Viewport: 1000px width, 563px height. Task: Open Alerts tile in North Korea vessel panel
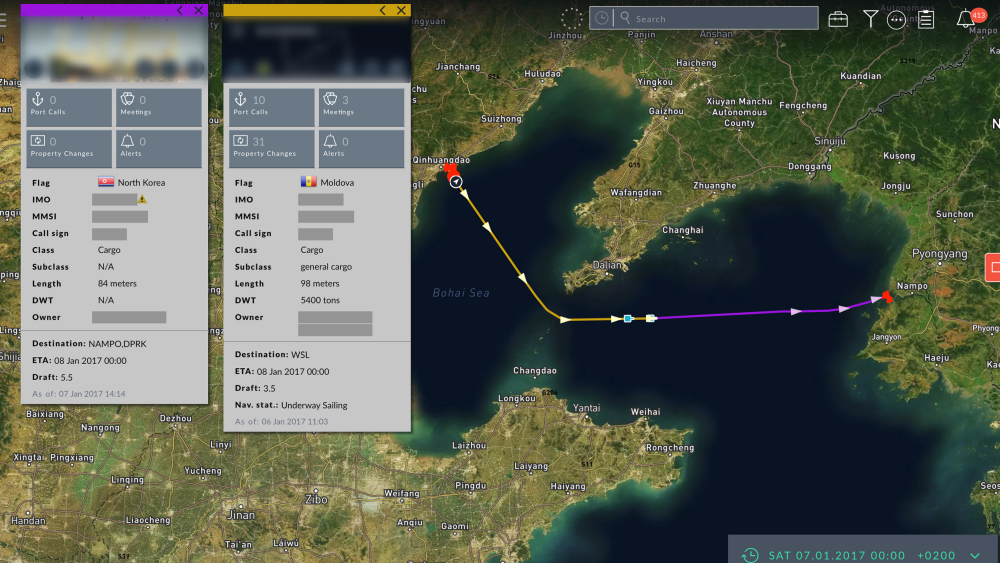coord(158,147)
